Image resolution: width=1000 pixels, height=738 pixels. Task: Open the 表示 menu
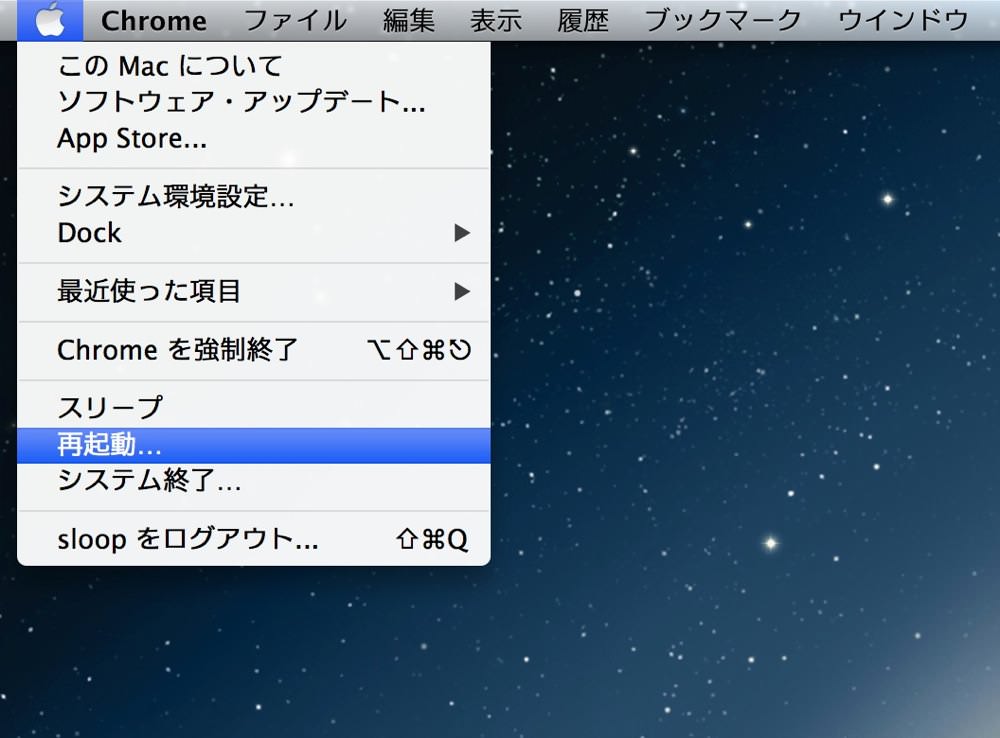(496, 20)
